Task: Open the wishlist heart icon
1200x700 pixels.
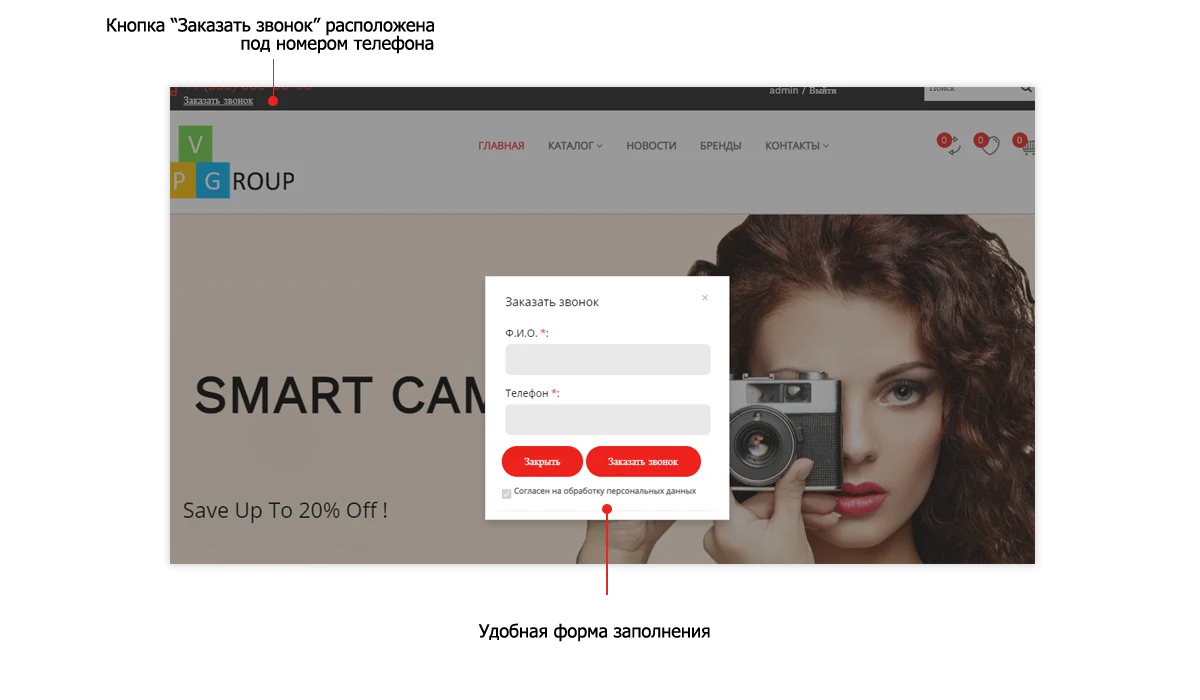Action: point(990,147)
